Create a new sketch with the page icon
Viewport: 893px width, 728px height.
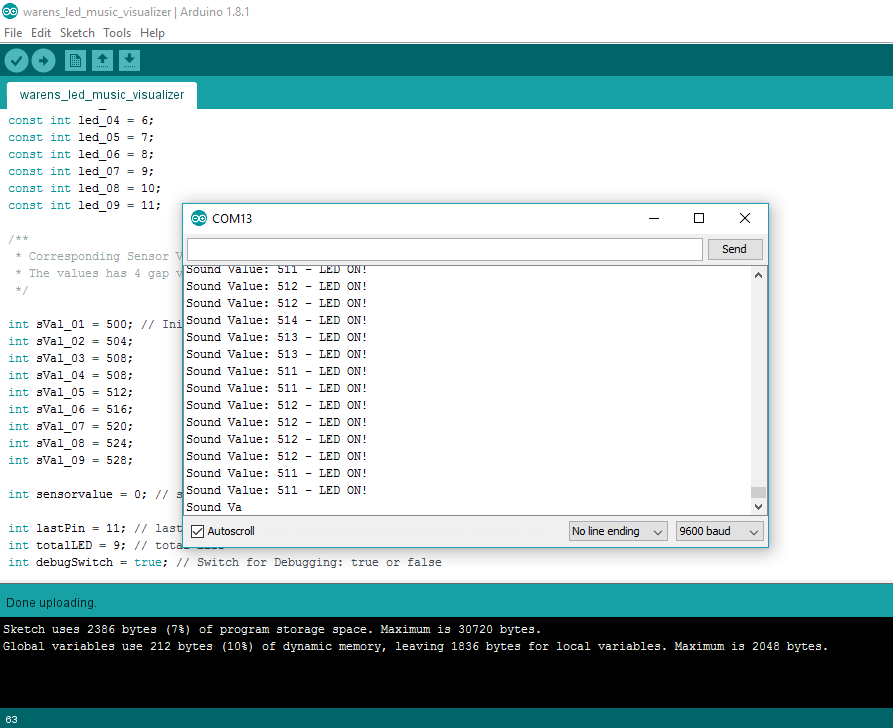click(75, 60)
